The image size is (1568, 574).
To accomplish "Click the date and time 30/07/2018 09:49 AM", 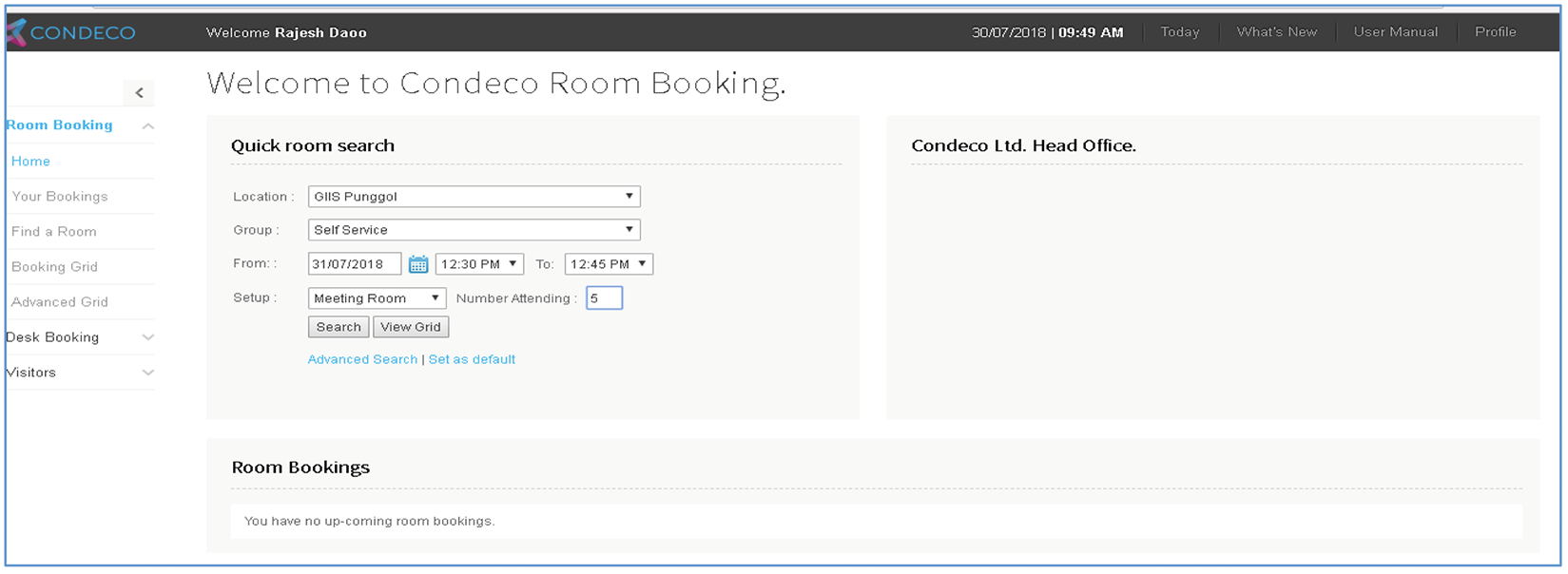I will 1048,32.
